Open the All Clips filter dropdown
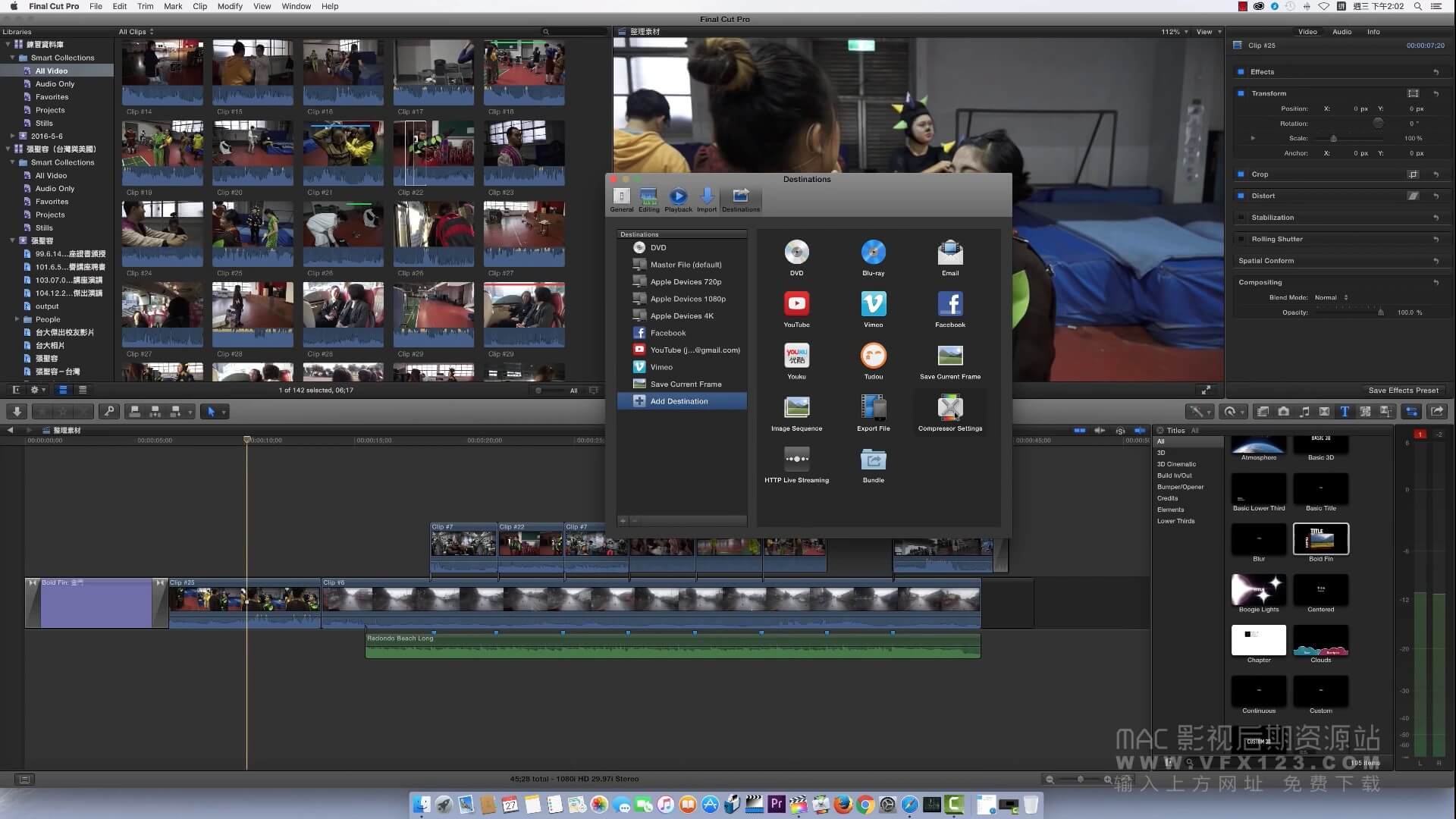 [x=136, y=32]
